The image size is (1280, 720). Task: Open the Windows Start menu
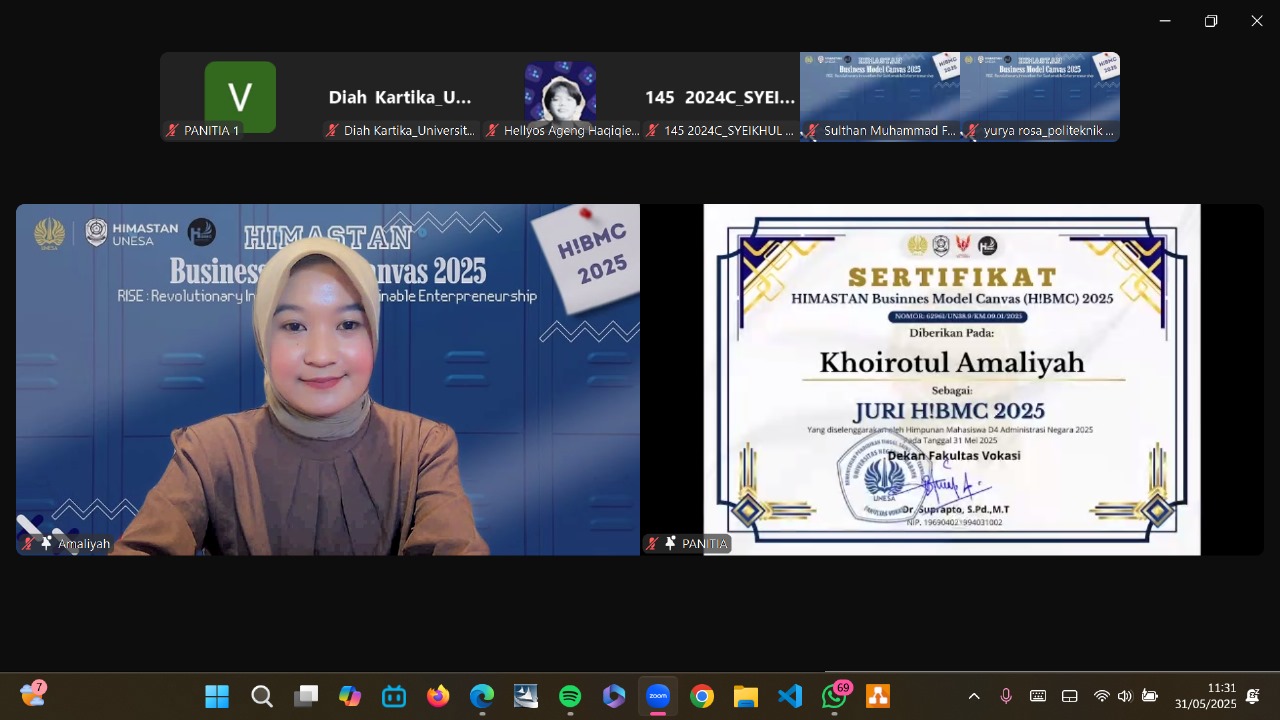pyautogui.click(x=217, y=696)
